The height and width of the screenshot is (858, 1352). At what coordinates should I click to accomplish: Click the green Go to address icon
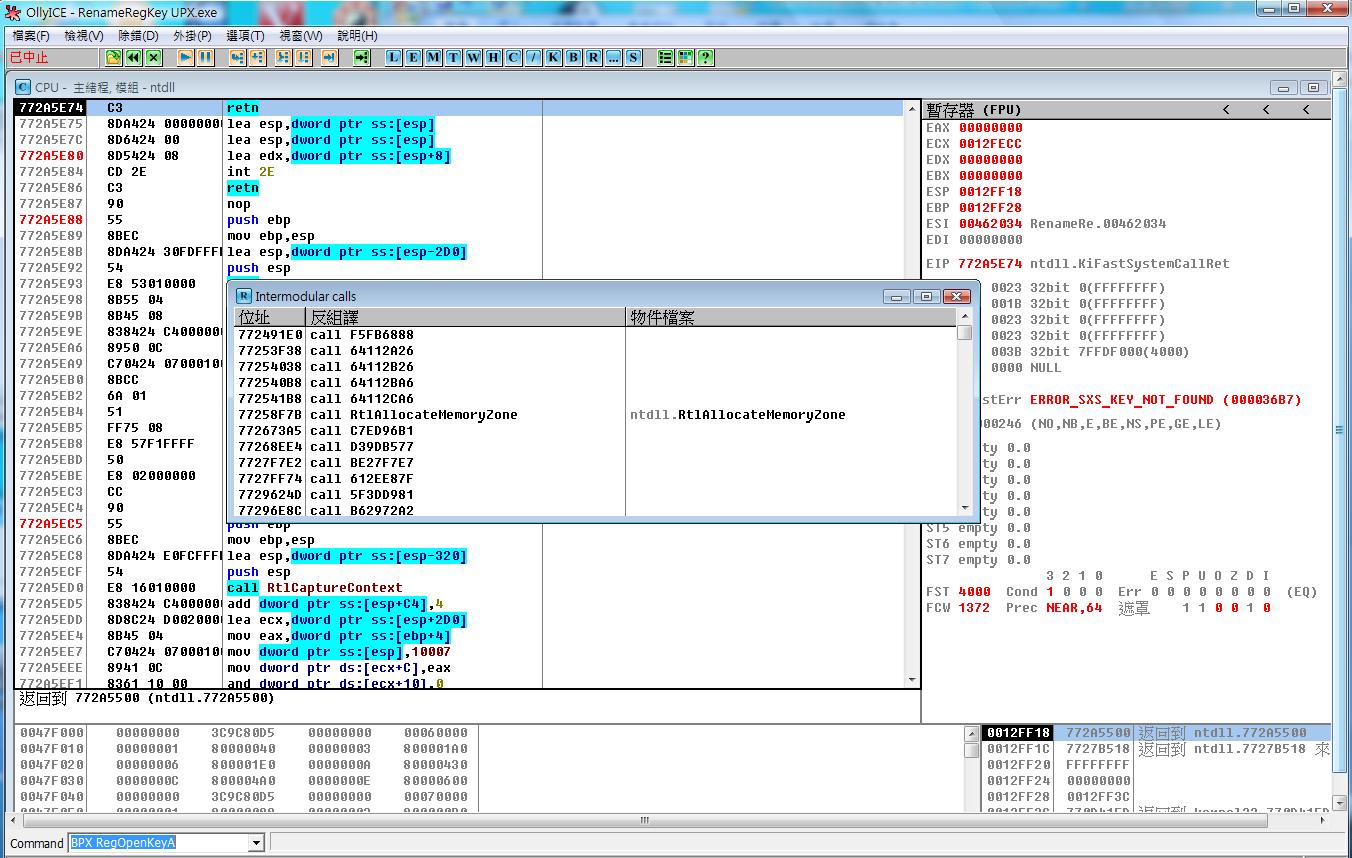362,58
